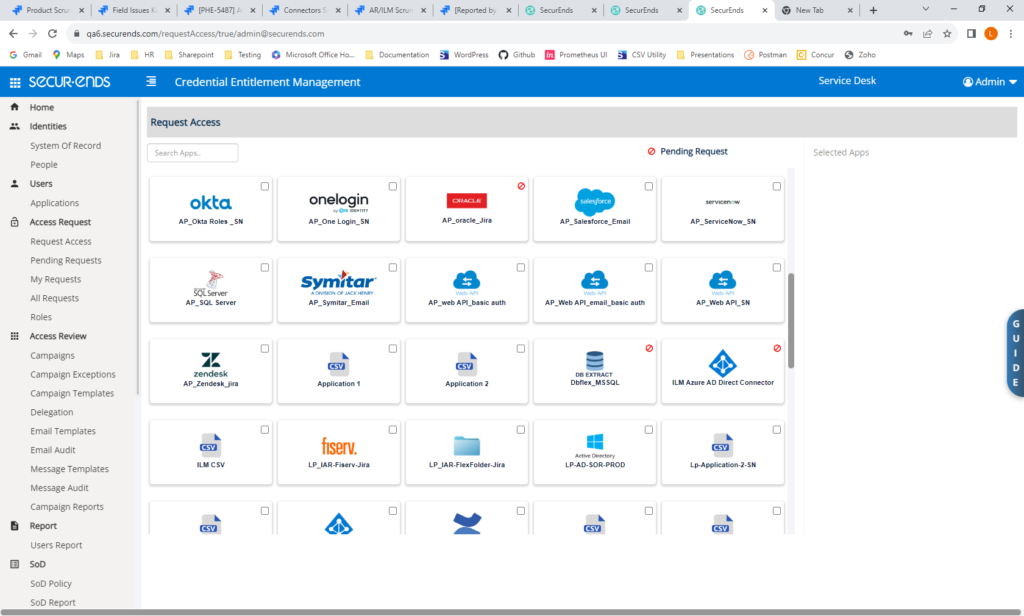Check the AP_Okta Roles _SN checkbox
Image resolution: width=1024 pixels, height=616 pixels.
click(264, 186)
